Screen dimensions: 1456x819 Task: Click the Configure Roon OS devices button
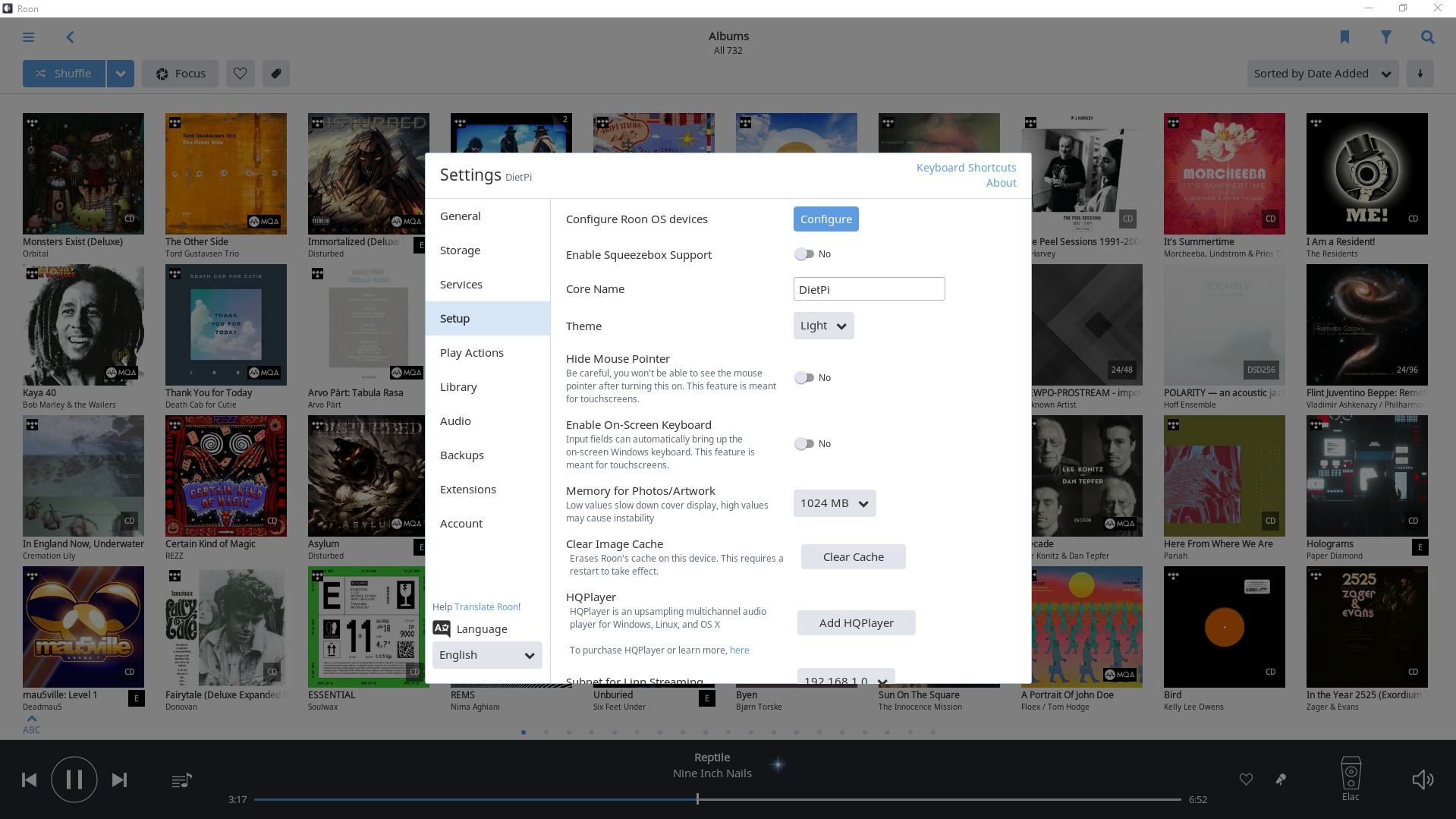tap(825, 219)
